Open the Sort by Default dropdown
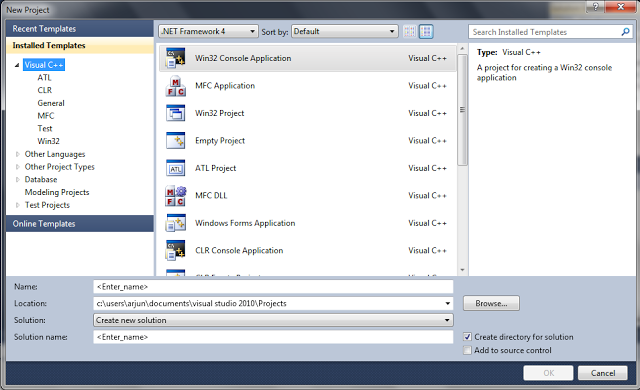The image size is (640, 390). click(x=345, y=31)
